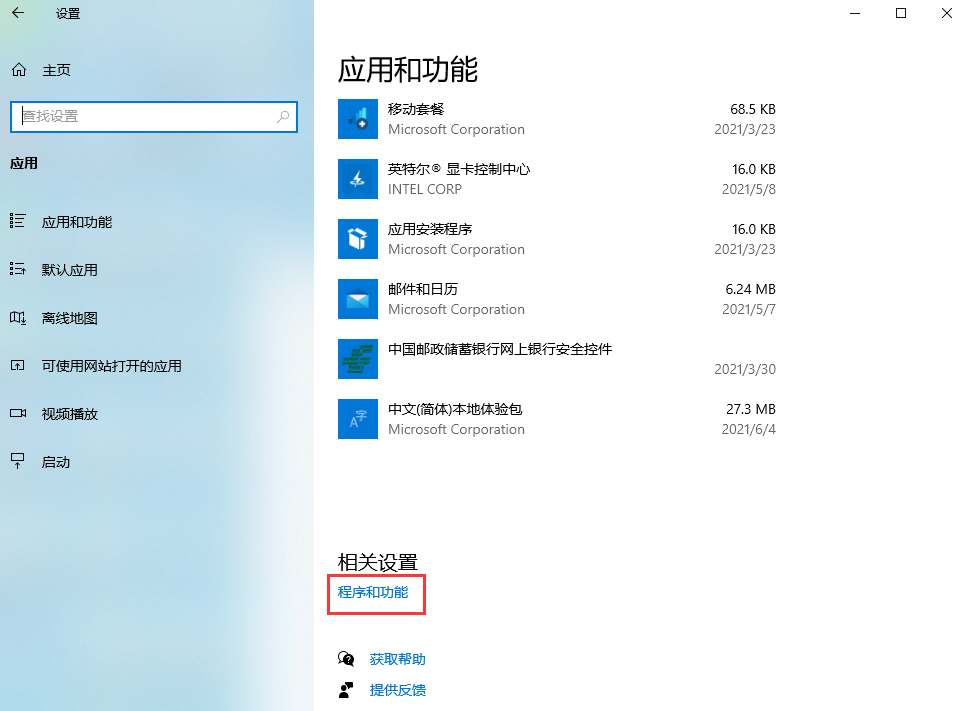
Task: Maximize the Settings window
Action: [x=900, y=13]
